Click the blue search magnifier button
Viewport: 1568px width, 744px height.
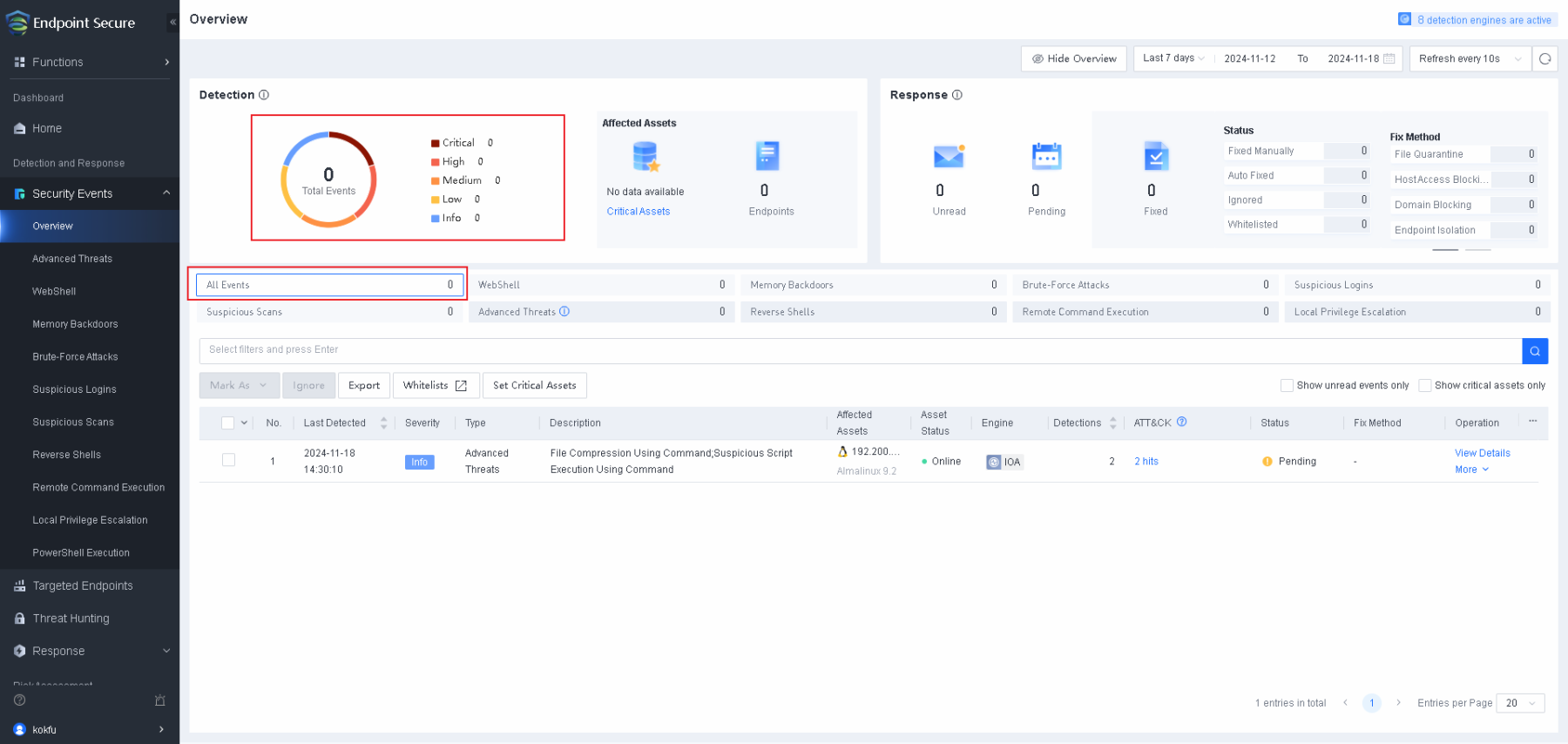[x=1535, y=351]
